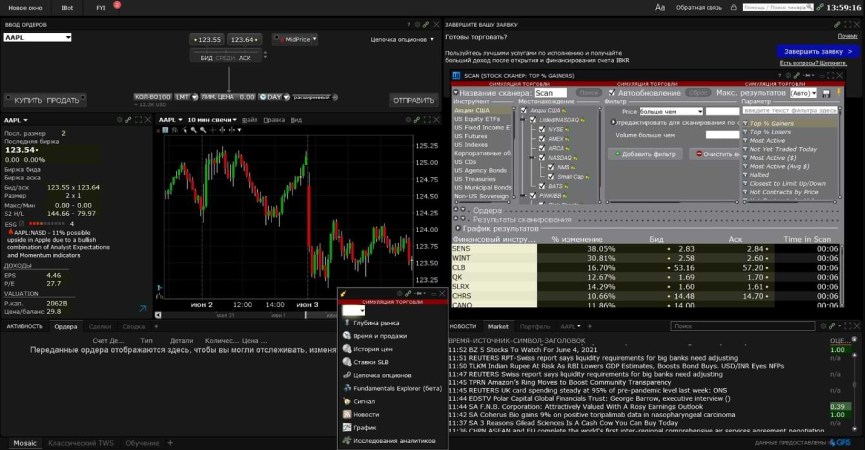Open Ставки SLB tool
Screen dimensions: 865x450
(x=371, y=362)
